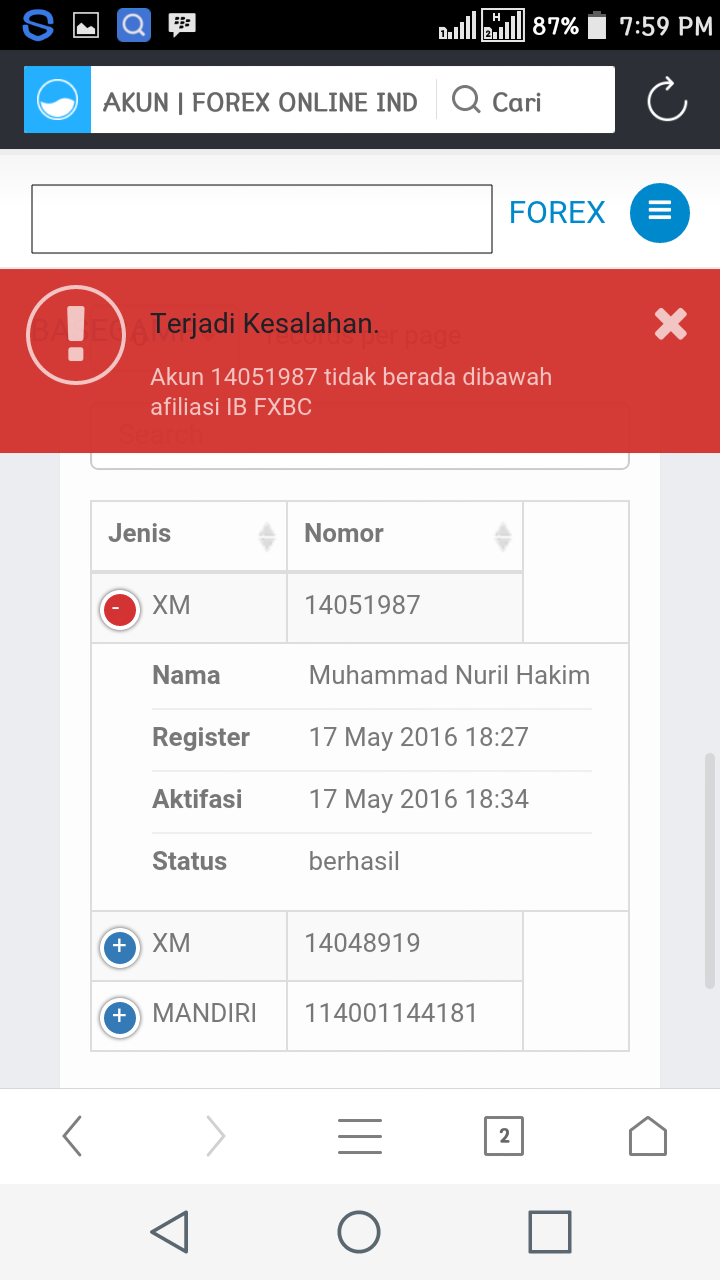Tap the search magnifier icon

click(x=466, y=100)
